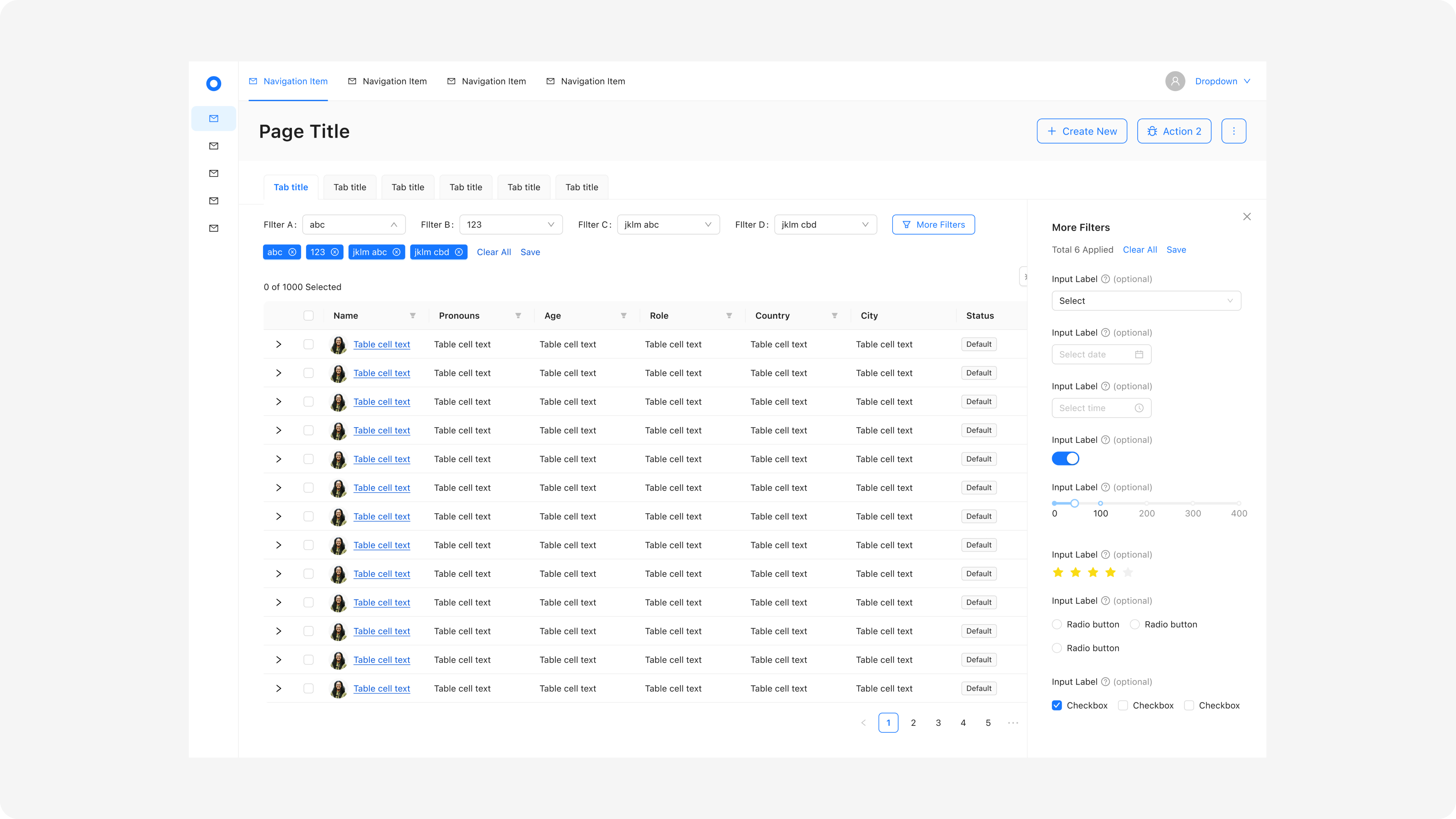Click the Action 2 button
Screen dimensions: 1456x819
tap(1174, 131)
